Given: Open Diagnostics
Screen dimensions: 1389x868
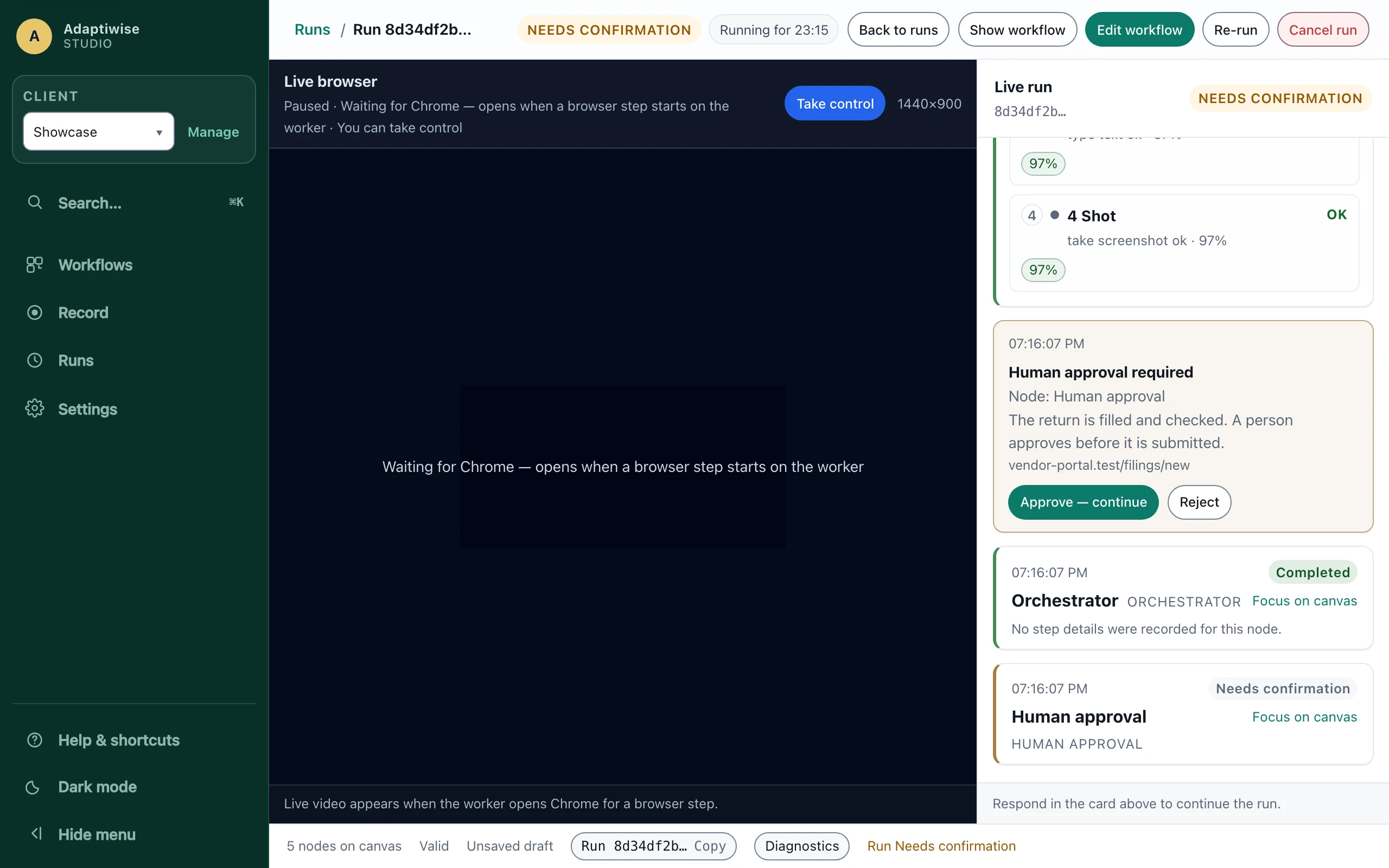Looking at the screenshot, I should click(802, 846).
